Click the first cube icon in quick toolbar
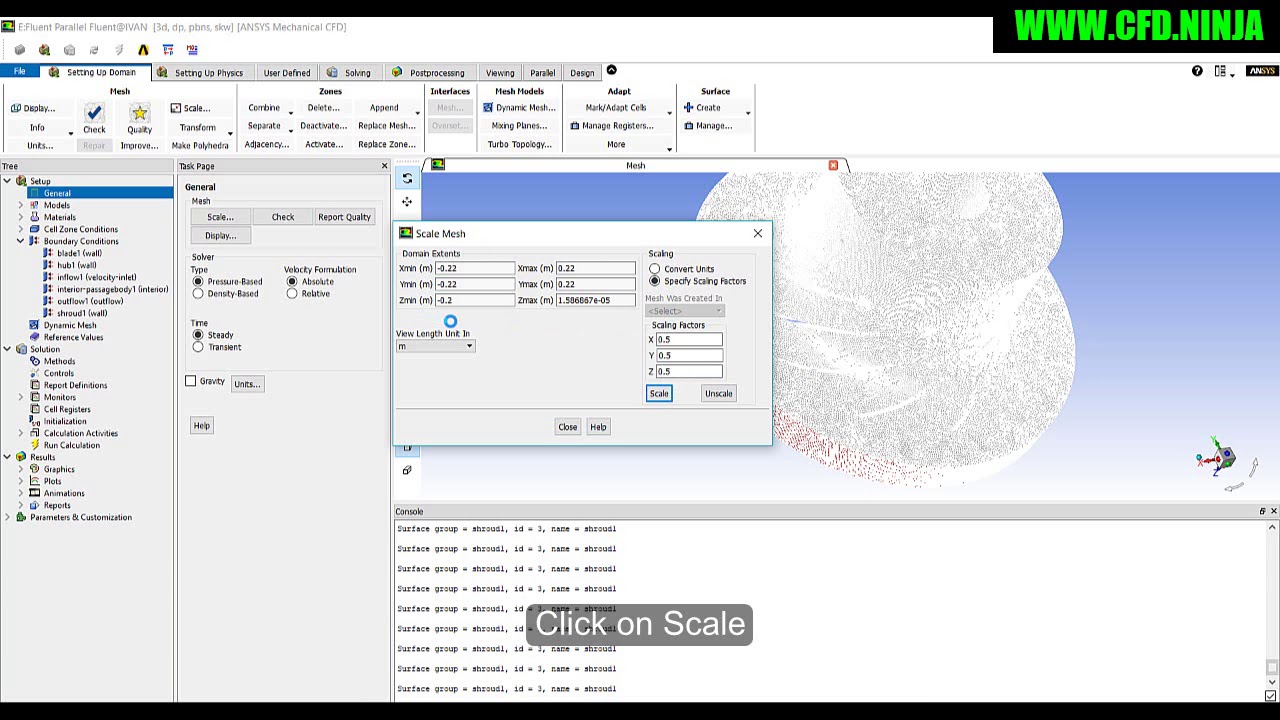The height and width of the screenshot is (720, 1280). pyautogui.click(x=20, y=50)
